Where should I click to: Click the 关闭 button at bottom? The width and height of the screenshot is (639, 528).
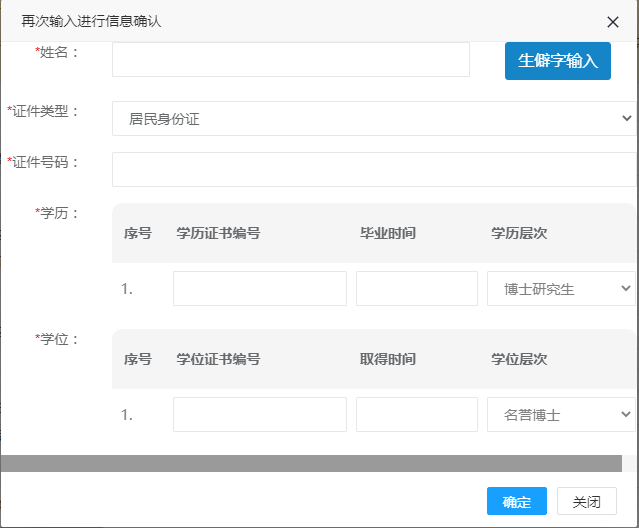coord(587,501)
